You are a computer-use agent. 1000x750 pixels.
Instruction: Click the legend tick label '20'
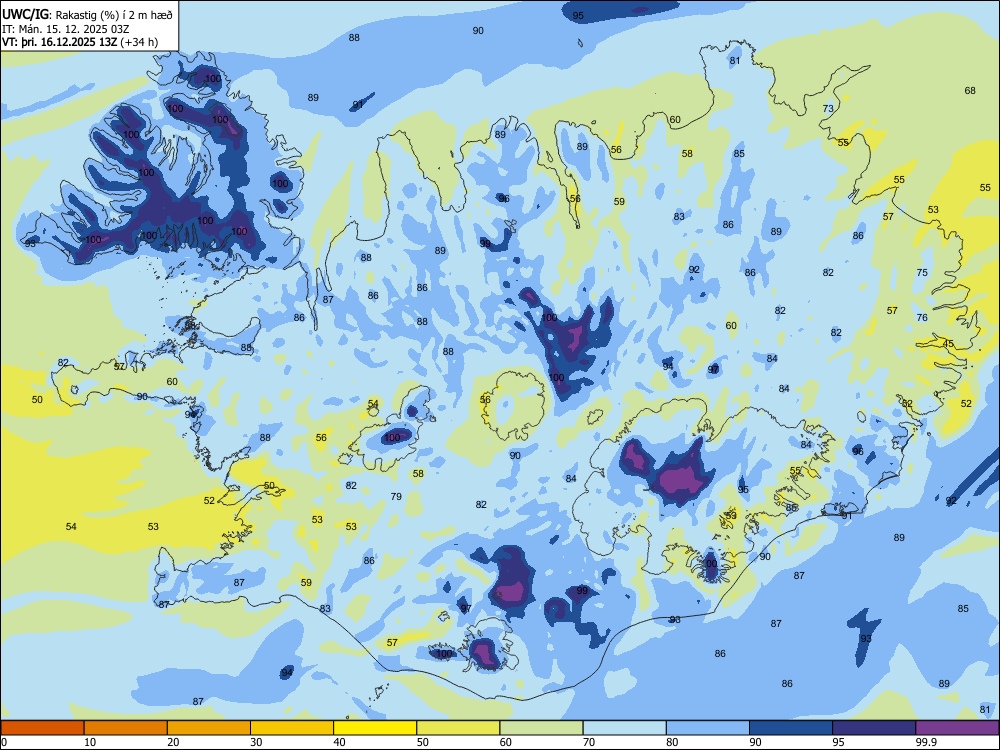[x=173, y=742]
